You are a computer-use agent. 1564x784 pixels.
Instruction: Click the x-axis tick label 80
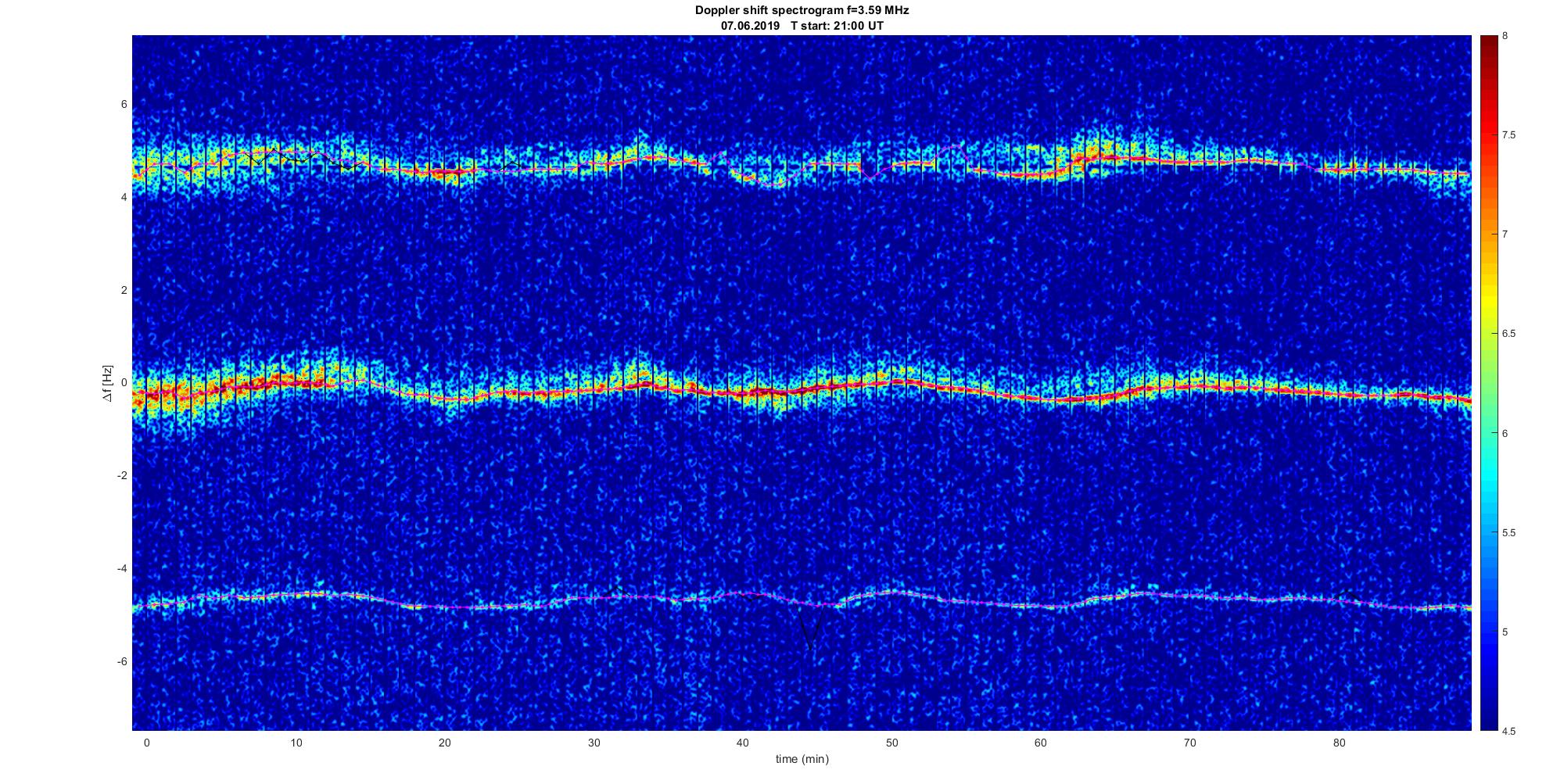(x=1340, y=743)
